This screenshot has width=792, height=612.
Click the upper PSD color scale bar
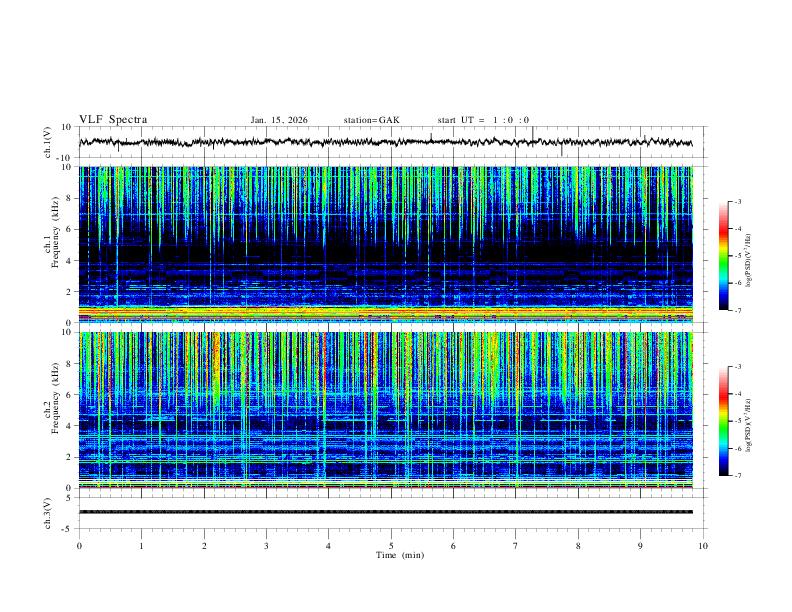tap(724, 256)
